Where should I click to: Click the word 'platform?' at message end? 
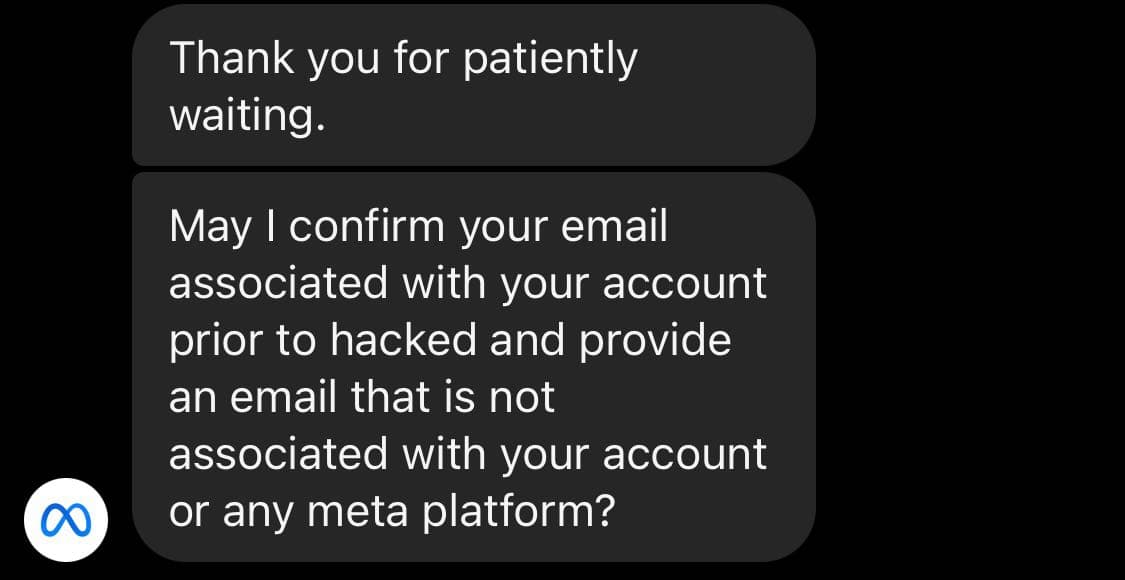519,512
